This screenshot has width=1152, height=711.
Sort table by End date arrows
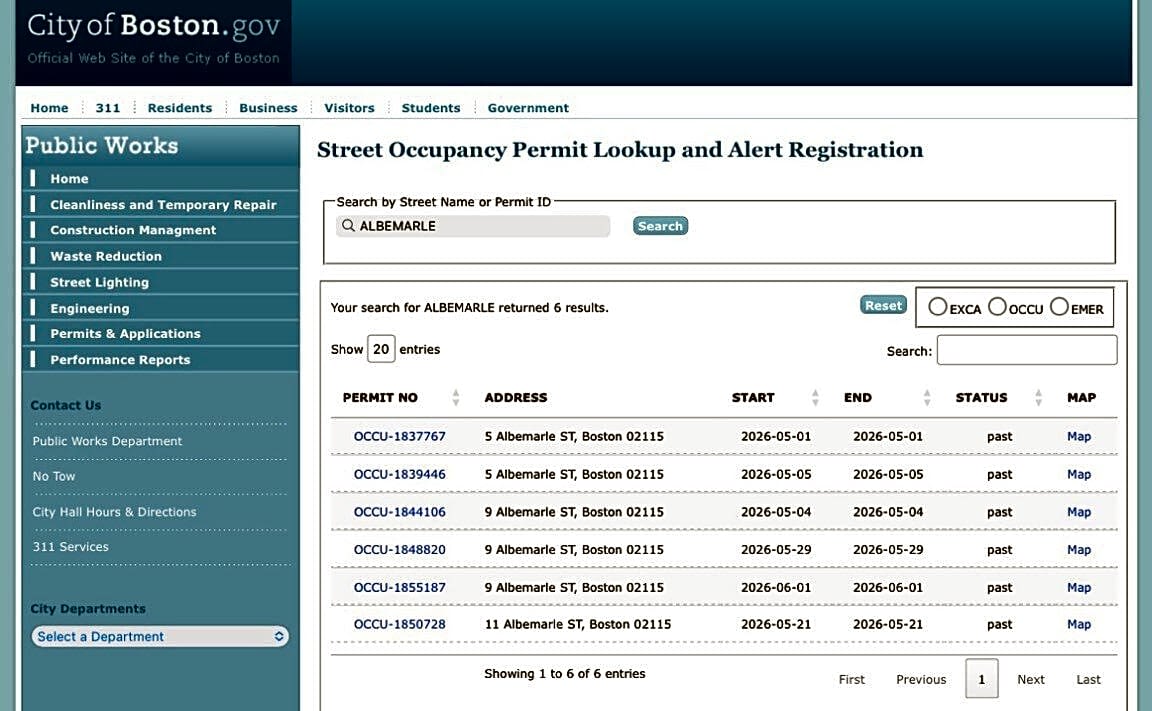[x=926, y=397]
